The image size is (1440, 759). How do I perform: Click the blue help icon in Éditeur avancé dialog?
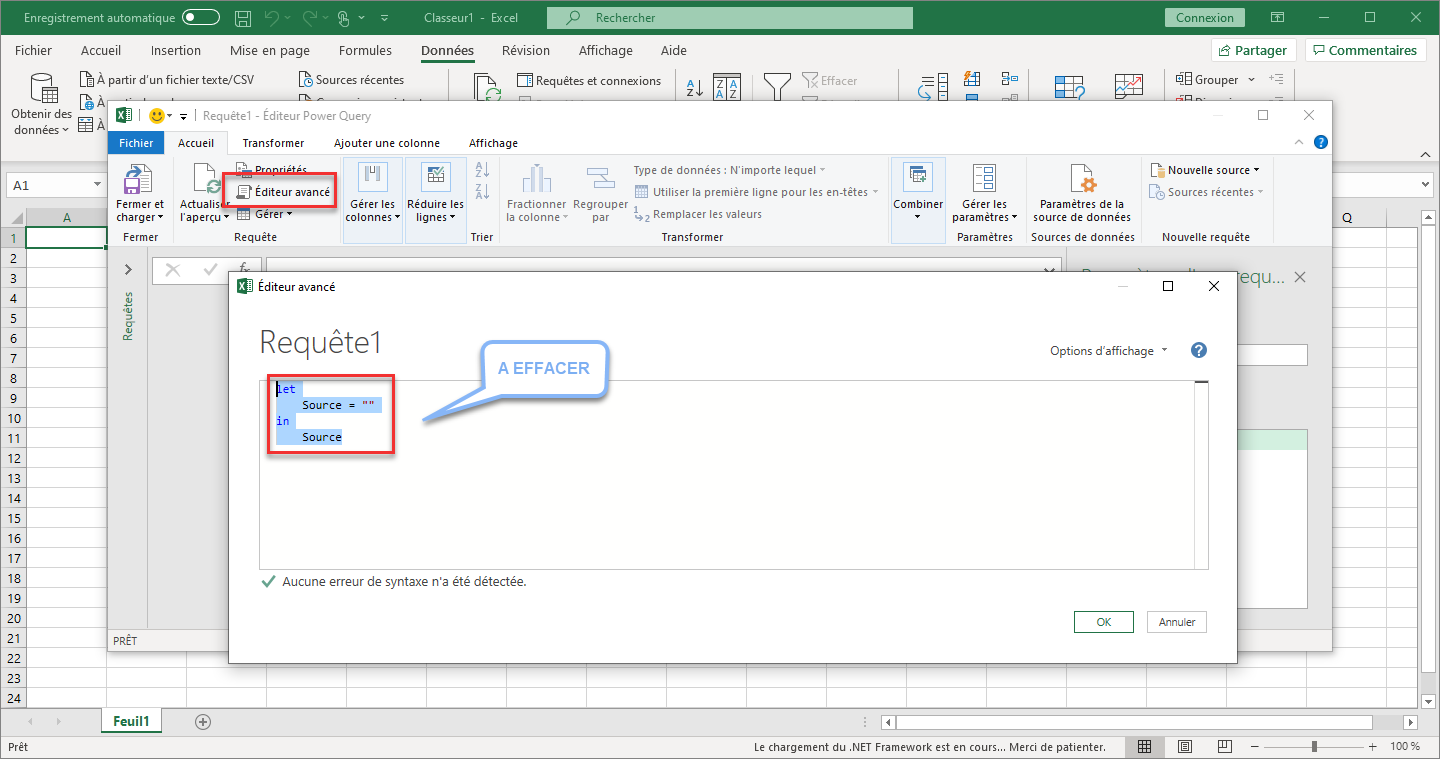pyautogui.click(x=1199, y=351)
